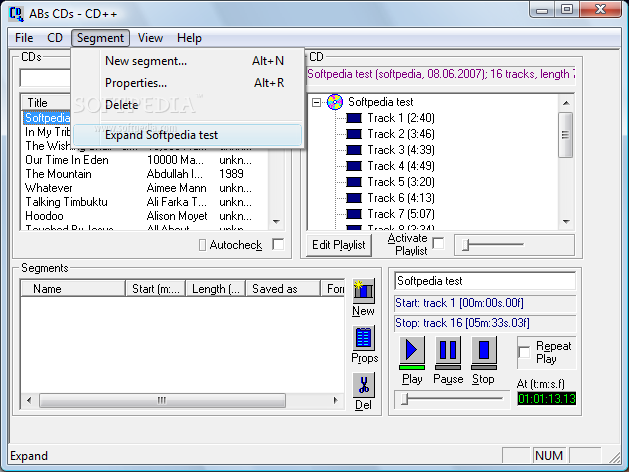
Task: Click the Title column header
Action: pos(47,103)
